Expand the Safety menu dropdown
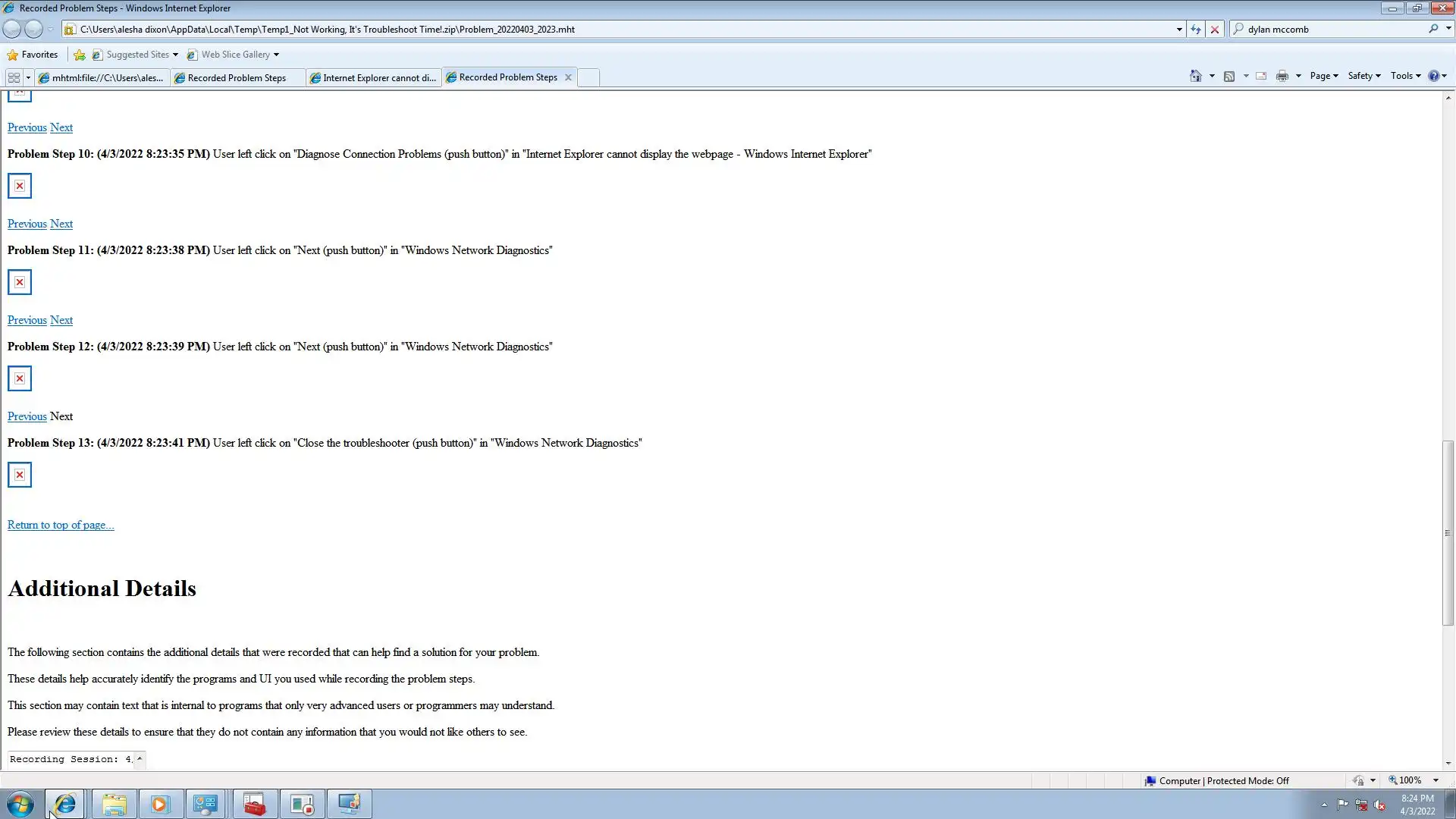 pos(1363,76)
